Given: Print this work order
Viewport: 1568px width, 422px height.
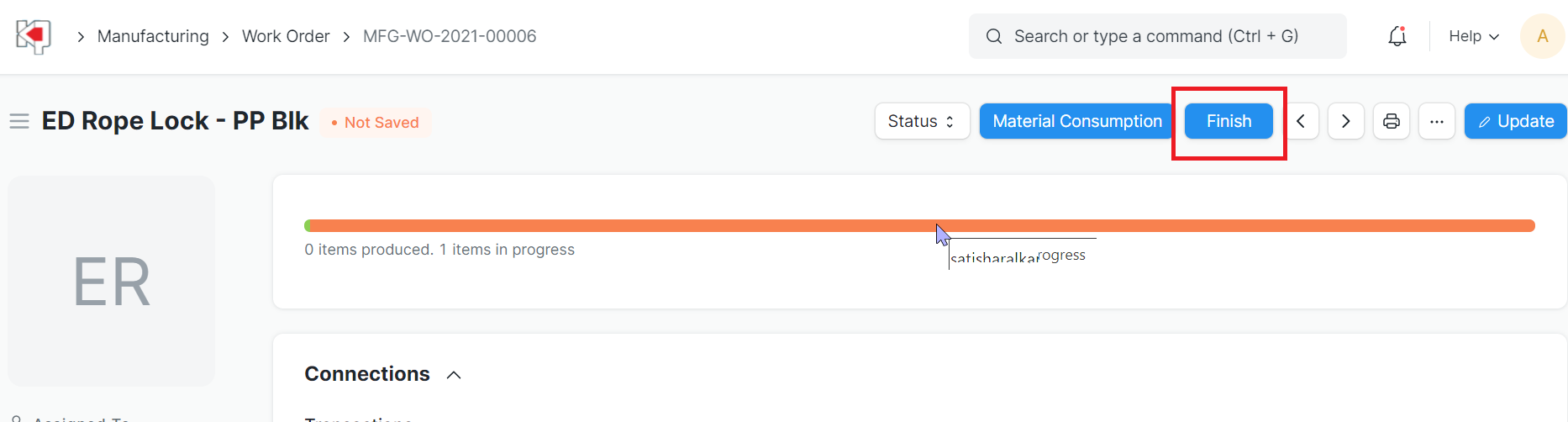Looking at the screenshot, I should pyautogui.click(x=1391, y=121).
